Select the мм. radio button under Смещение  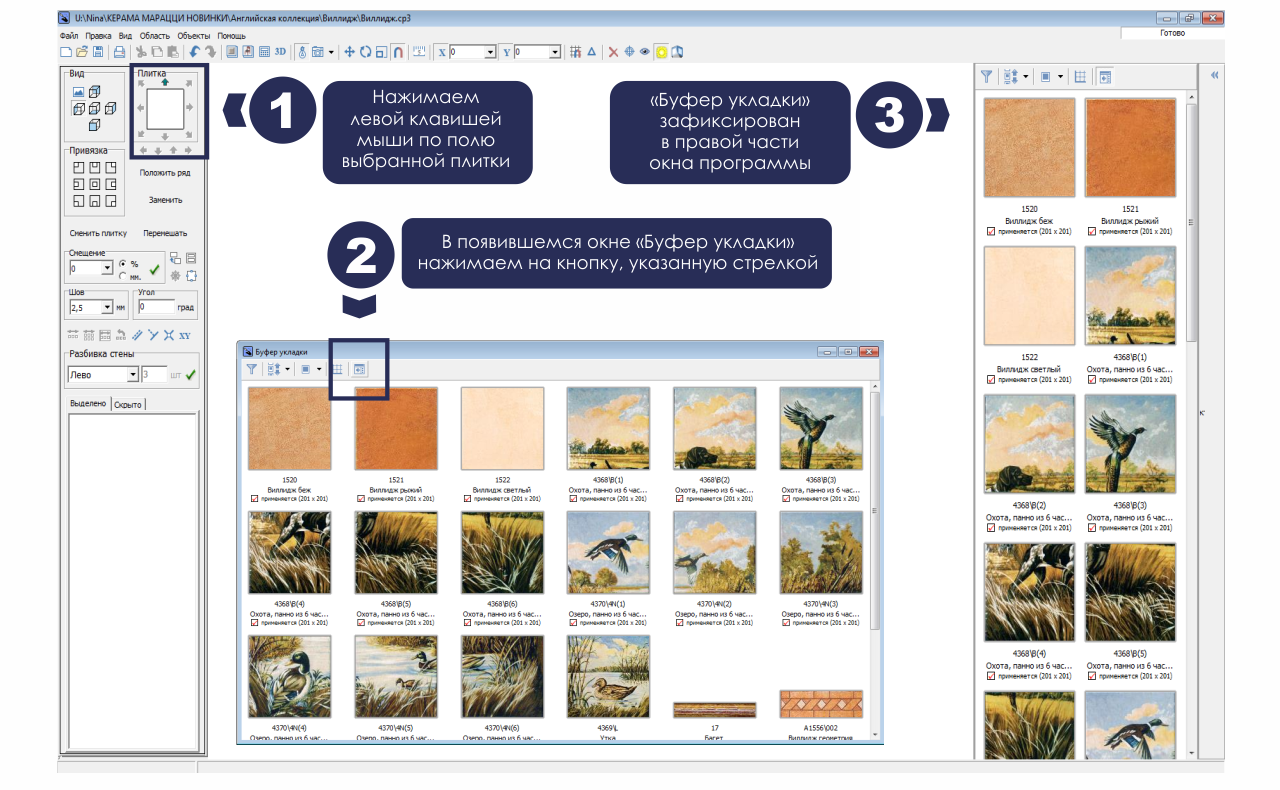click(x=123, y=275)
